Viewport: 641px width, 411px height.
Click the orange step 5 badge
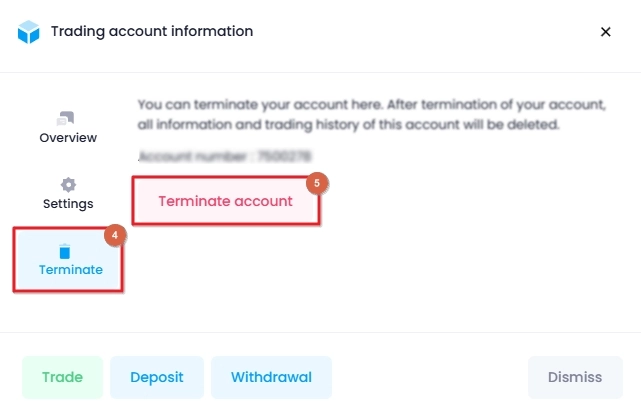(317, 183)
